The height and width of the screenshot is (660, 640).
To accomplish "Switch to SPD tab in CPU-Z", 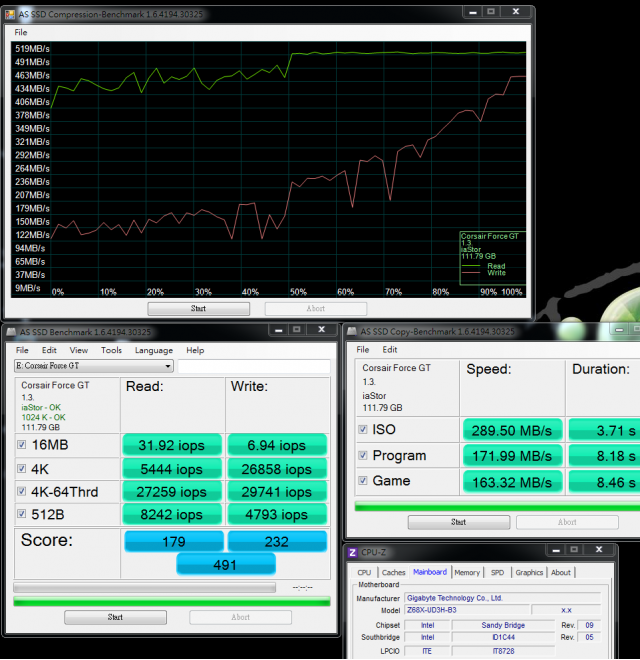I will point(497,572).
